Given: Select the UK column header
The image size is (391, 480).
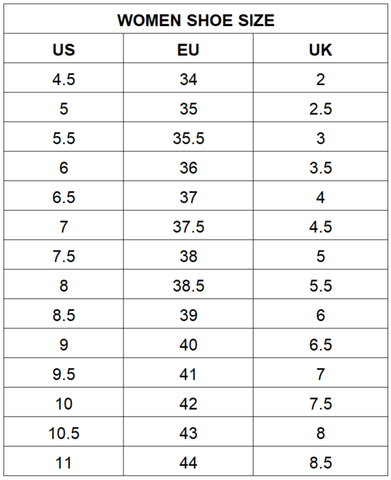Looking at the screenshot, I should 320,50.
